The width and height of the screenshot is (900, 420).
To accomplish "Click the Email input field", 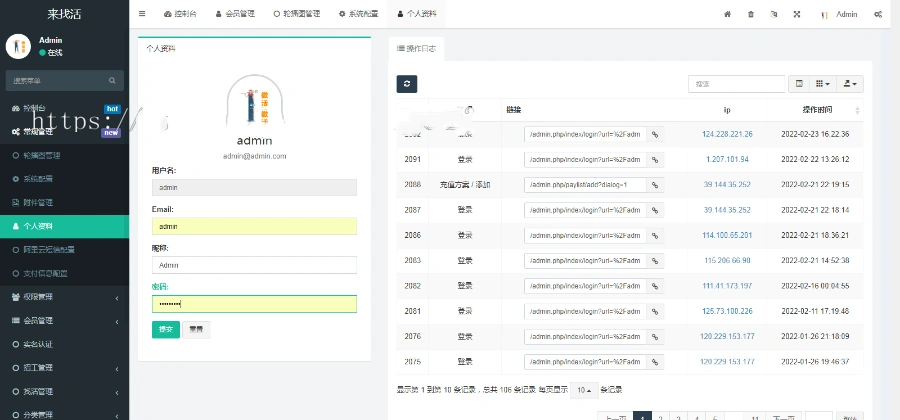I will pos(254,227).
